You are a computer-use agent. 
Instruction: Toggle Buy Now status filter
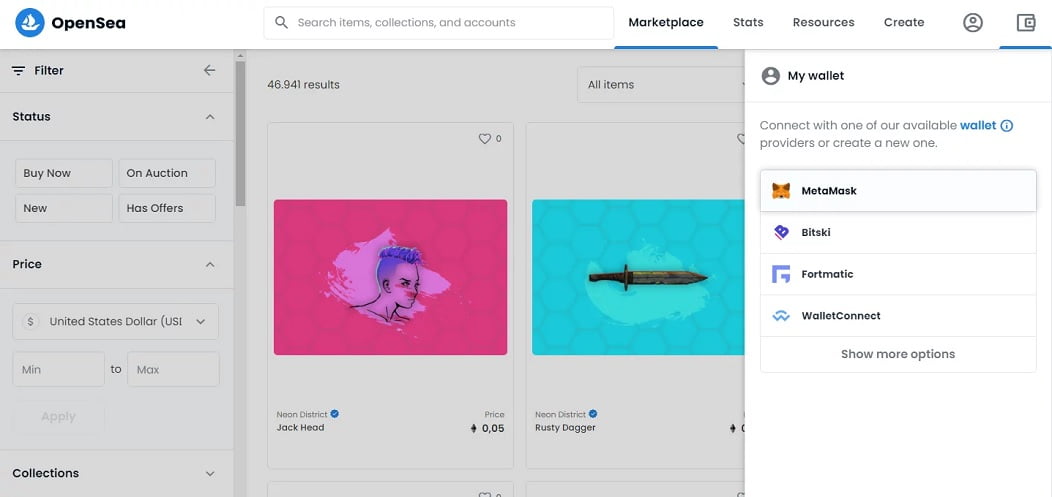64,173
